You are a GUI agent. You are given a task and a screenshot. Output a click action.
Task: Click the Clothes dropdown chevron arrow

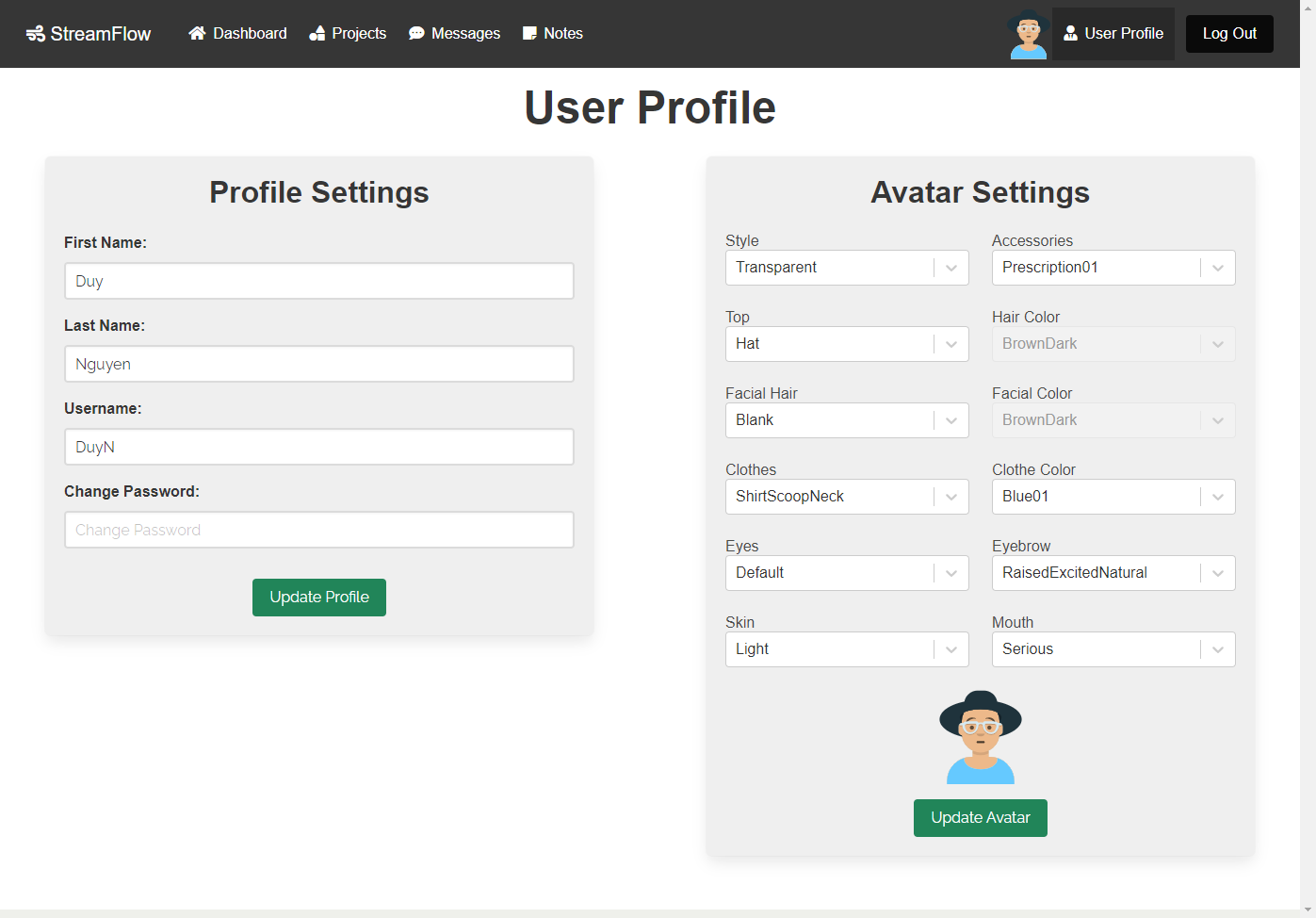[951, 497]
